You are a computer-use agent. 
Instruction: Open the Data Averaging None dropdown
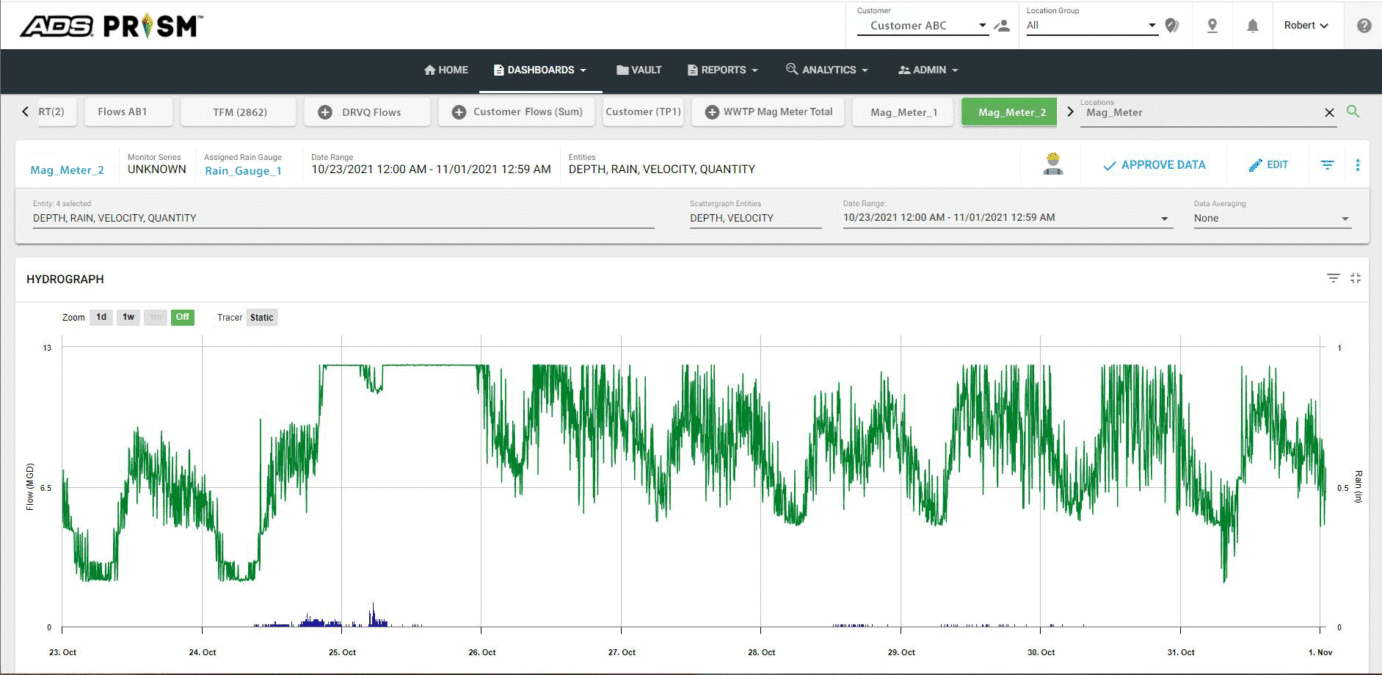(x=1272, y=218)
